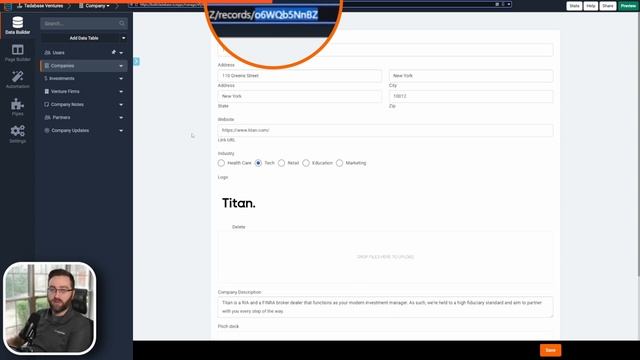Screen dimensions: 640x360
Task: Click the Users table icon
Action: (47, 53)
